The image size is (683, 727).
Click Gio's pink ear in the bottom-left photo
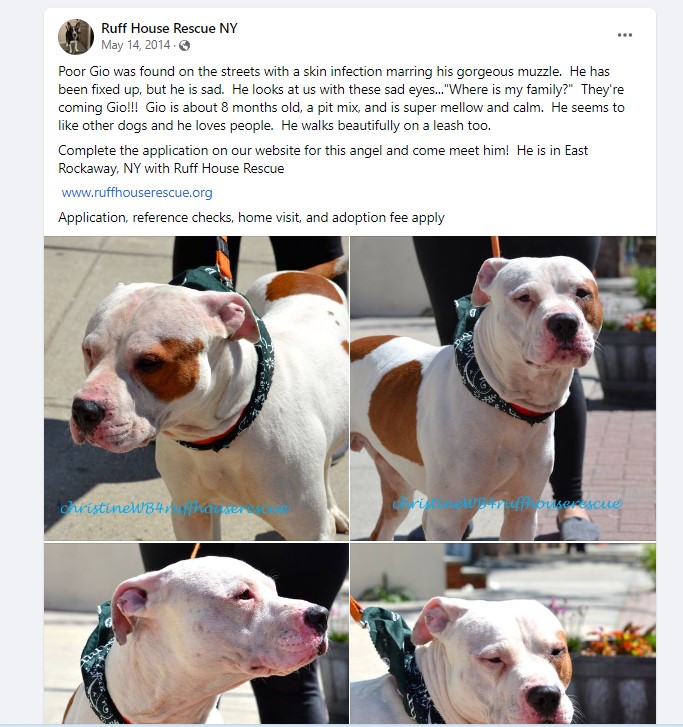130,605
